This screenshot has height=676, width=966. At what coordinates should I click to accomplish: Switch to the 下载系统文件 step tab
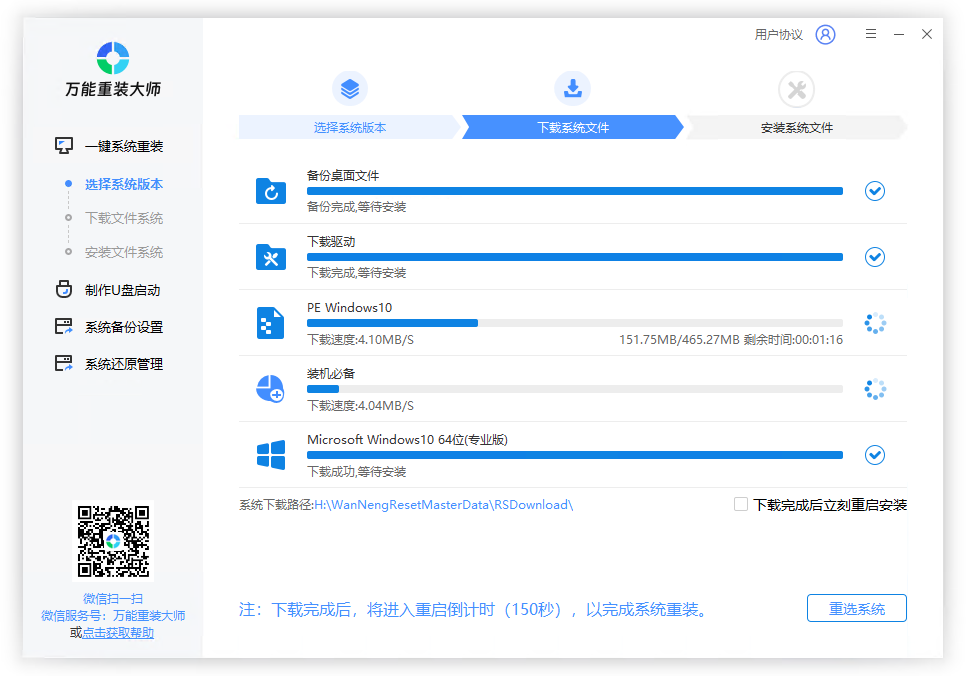pyautogui.click(x=573, y=128)
